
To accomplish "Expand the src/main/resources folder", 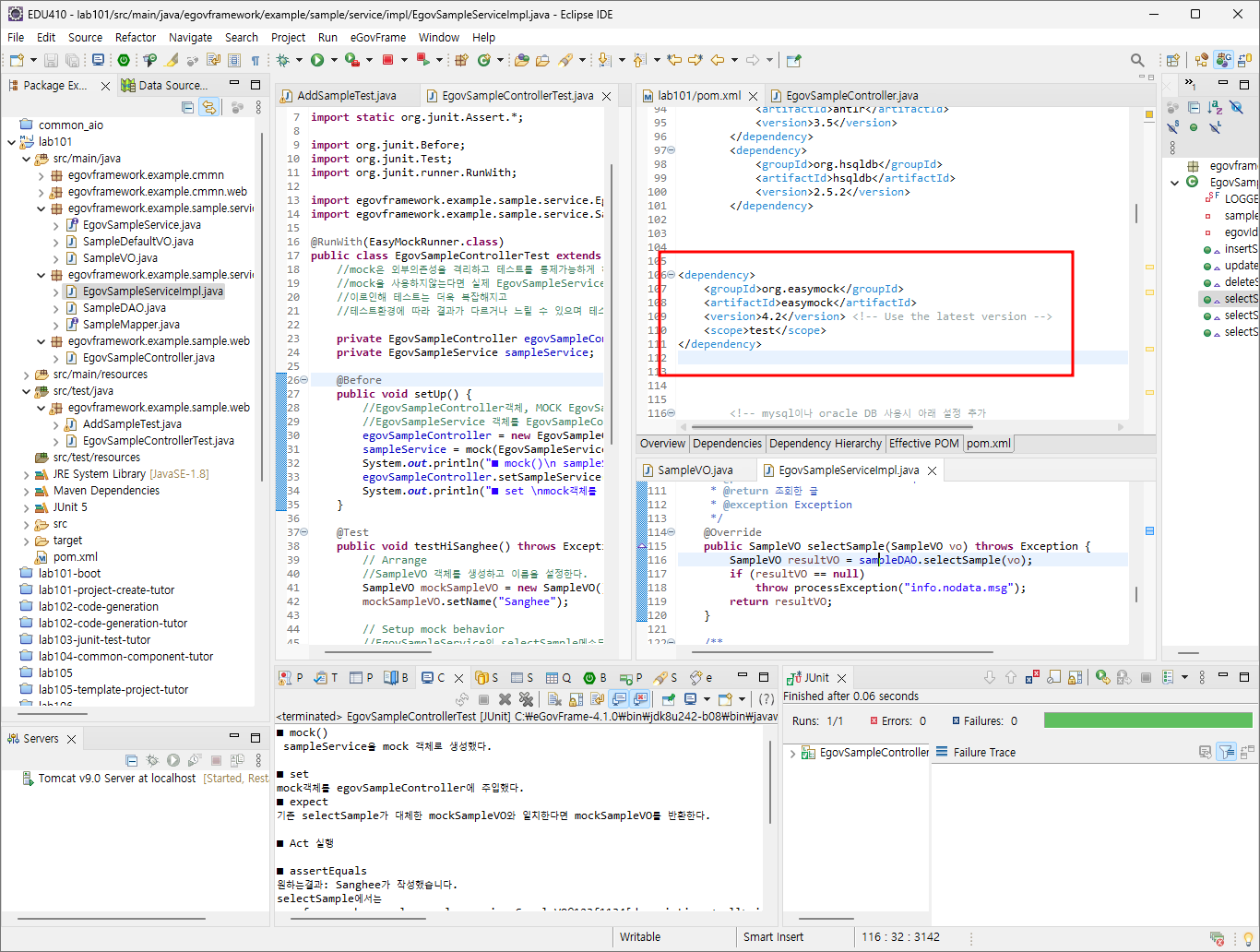I will 26,375.
